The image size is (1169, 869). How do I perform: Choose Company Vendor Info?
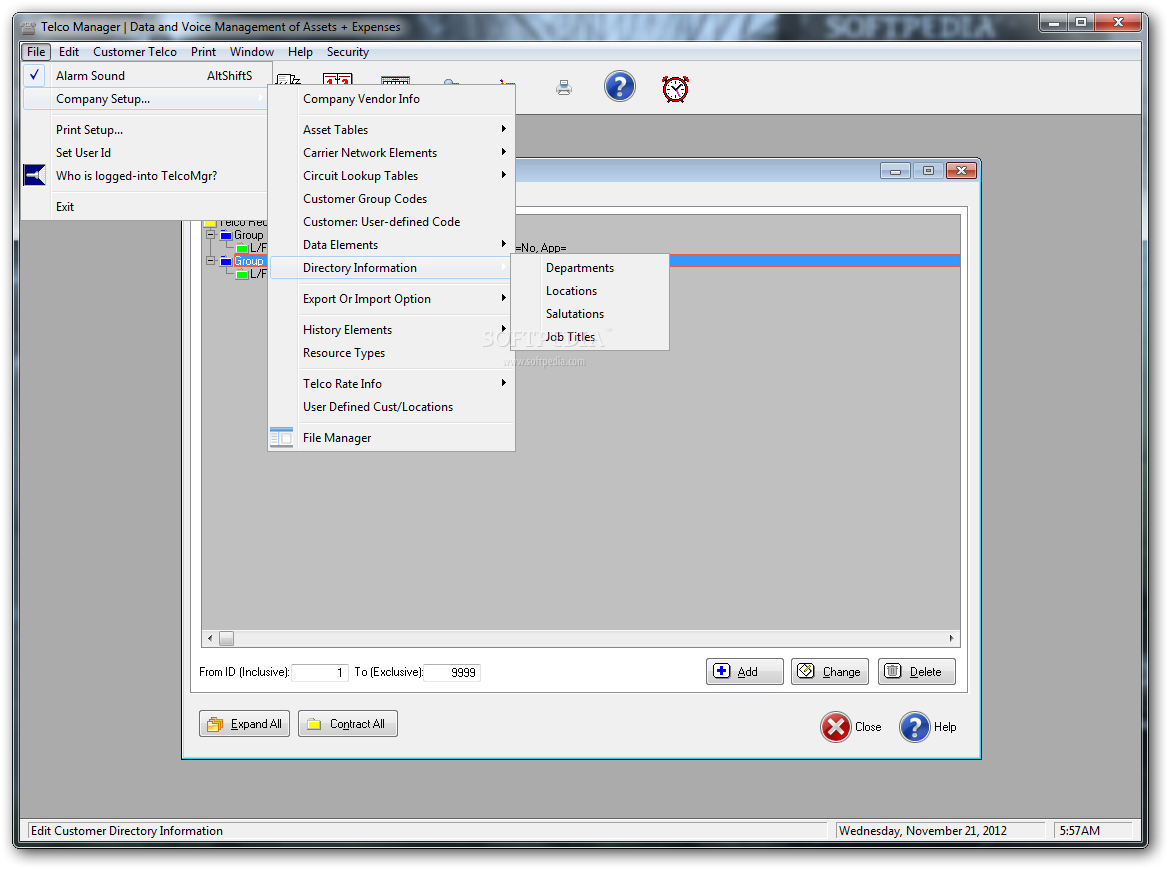click(391, 98)
